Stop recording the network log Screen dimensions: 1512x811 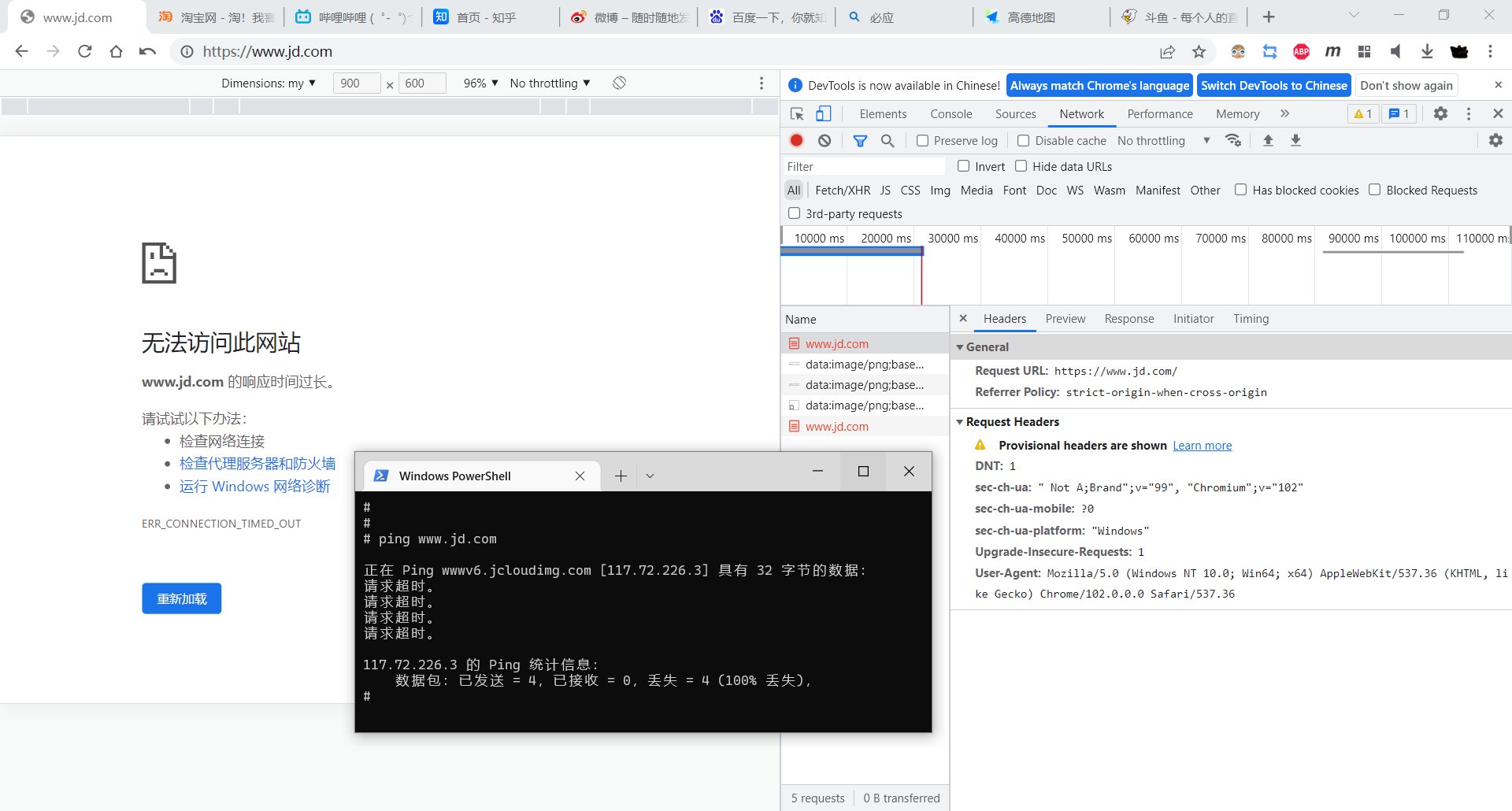[x=796, y=140]
